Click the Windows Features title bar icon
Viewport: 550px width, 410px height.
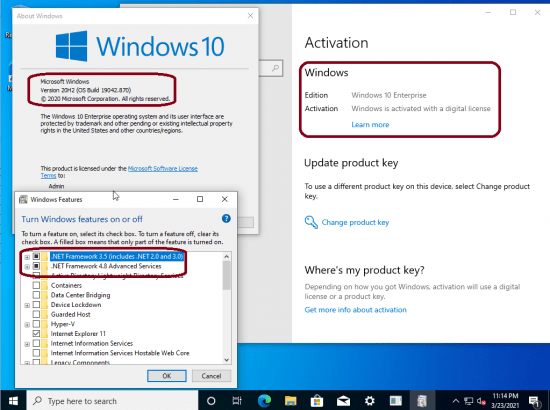click(23, 199)
